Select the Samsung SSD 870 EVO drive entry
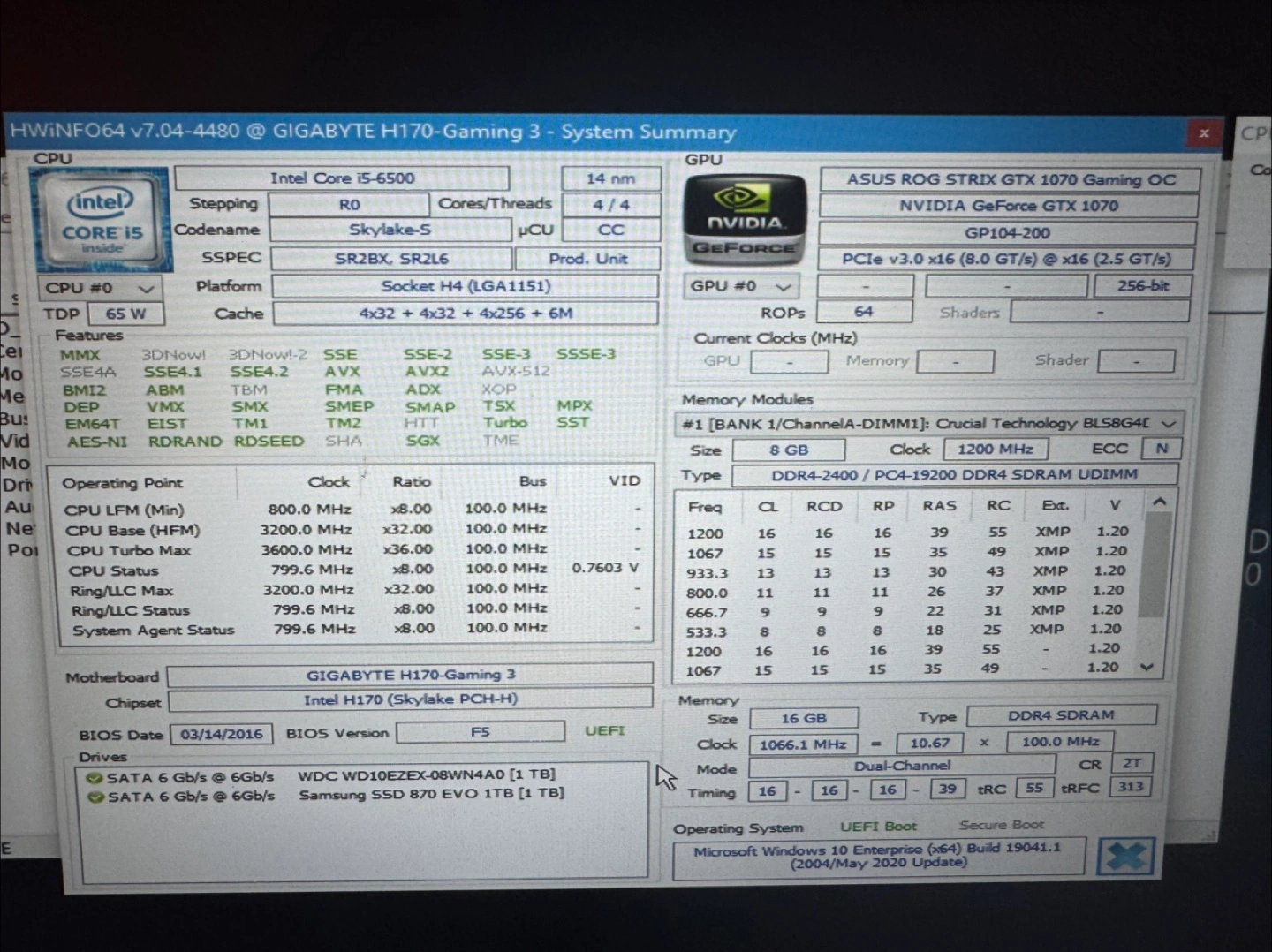The height and width of the screenshot is (952, 1272). [x=430, y=794]
